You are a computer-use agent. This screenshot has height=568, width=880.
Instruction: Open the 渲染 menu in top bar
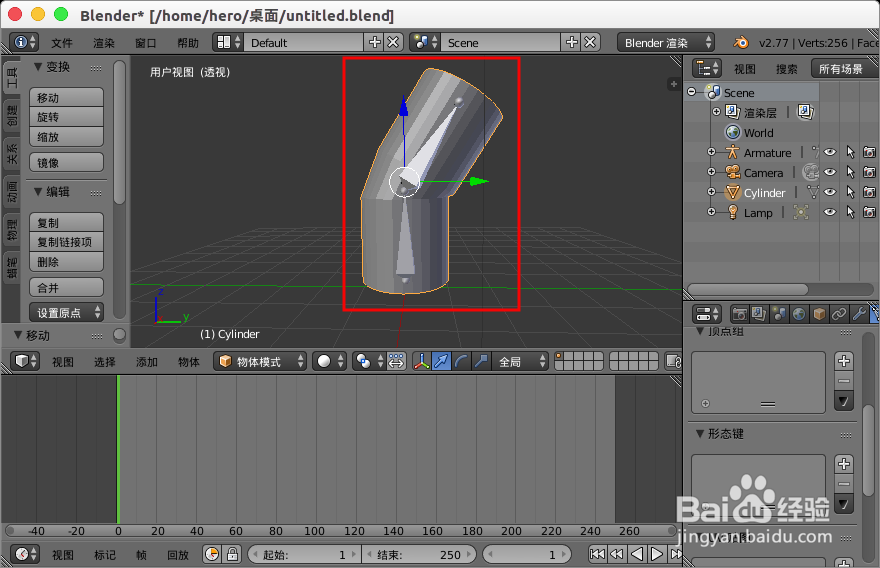click(104, 43)
